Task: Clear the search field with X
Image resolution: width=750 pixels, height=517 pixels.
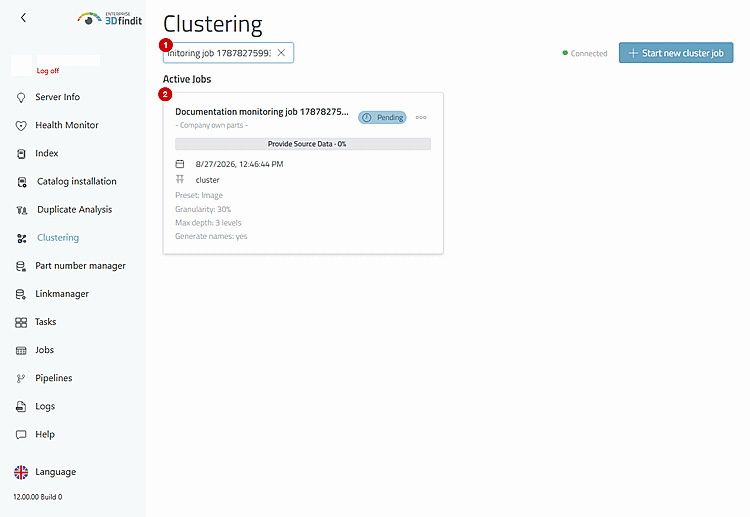Action: [x=282, y=53]
